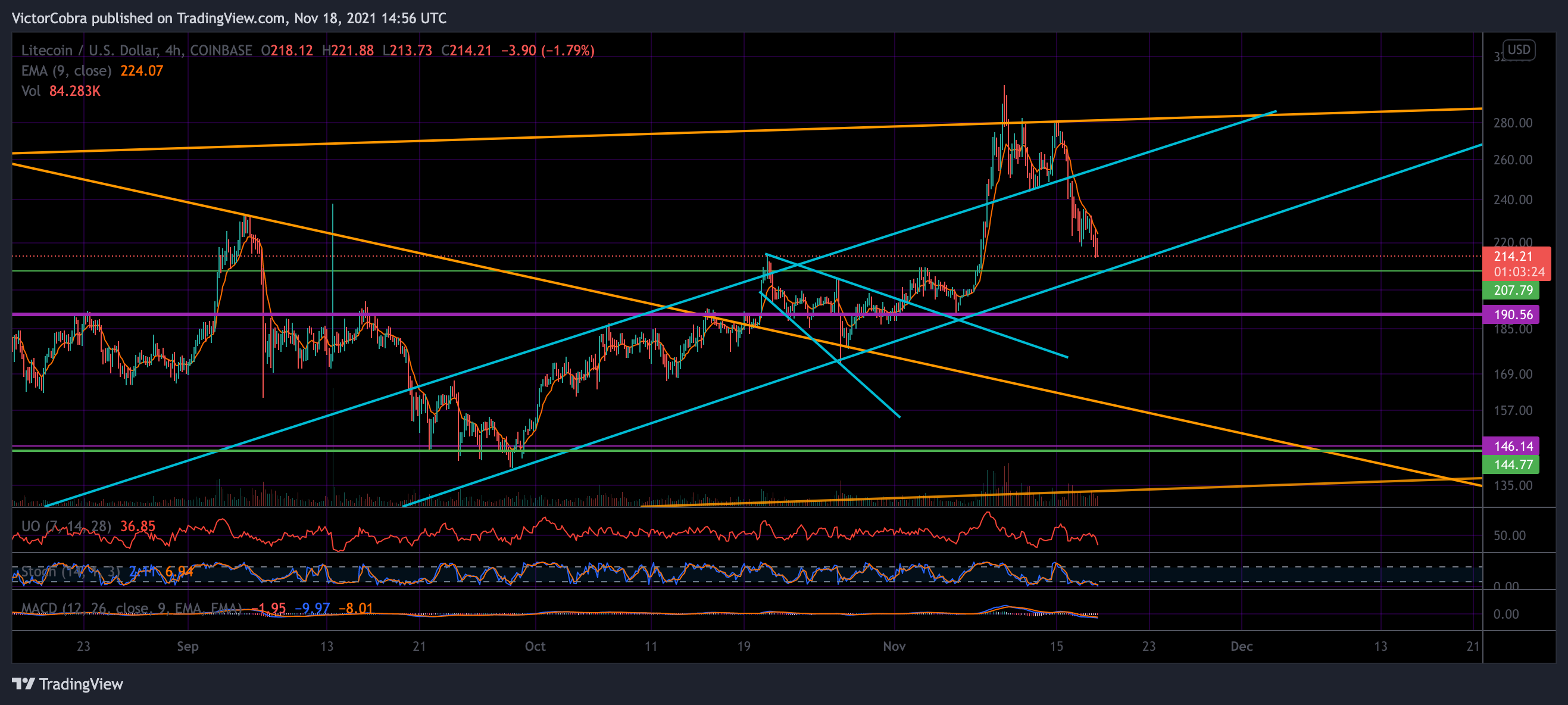
Task: Click the Nov label on time axis
Action: tap(894, 647)
